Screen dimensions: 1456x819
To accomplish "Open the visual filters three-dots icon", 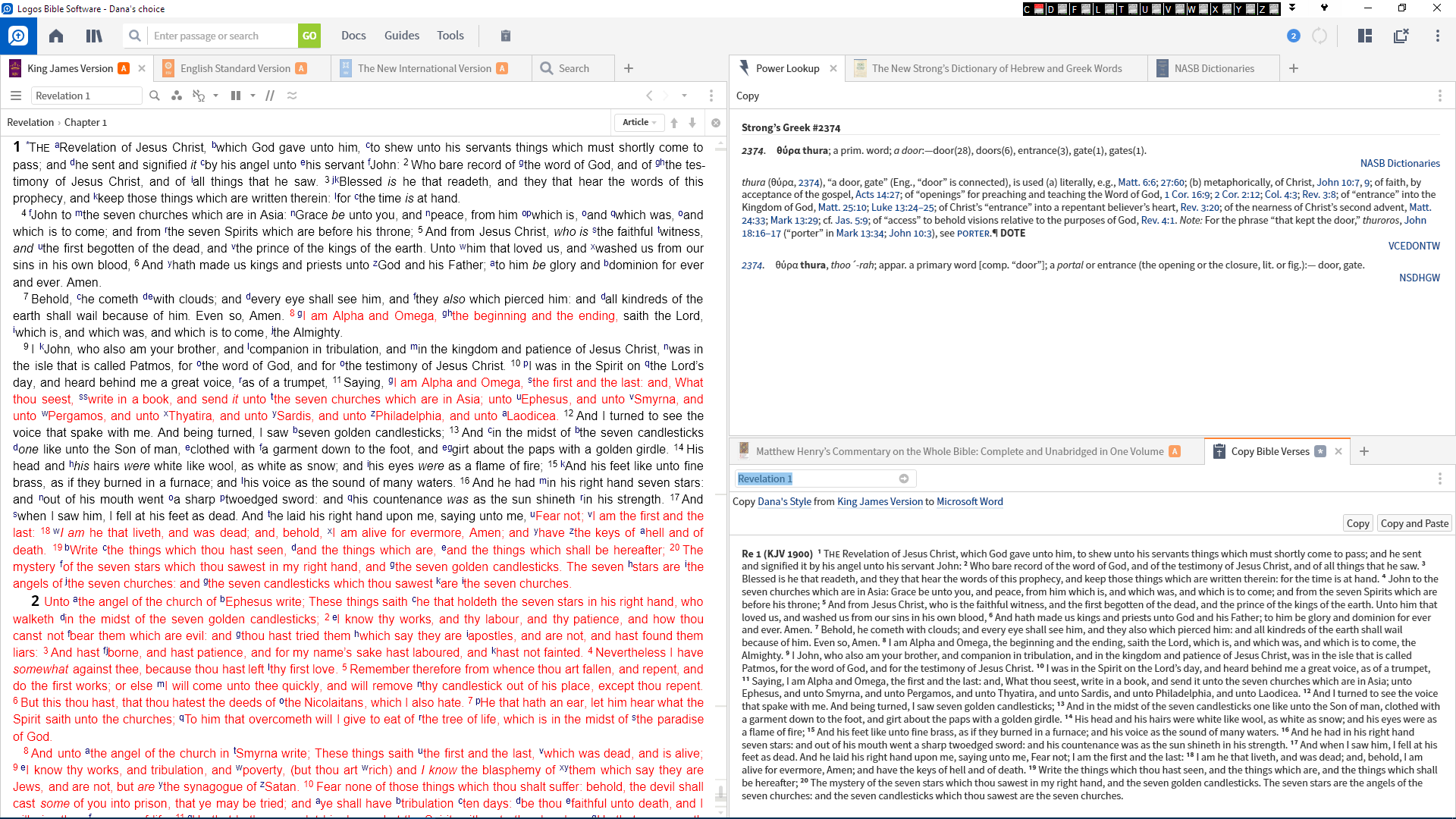I will tap(177, 96).
